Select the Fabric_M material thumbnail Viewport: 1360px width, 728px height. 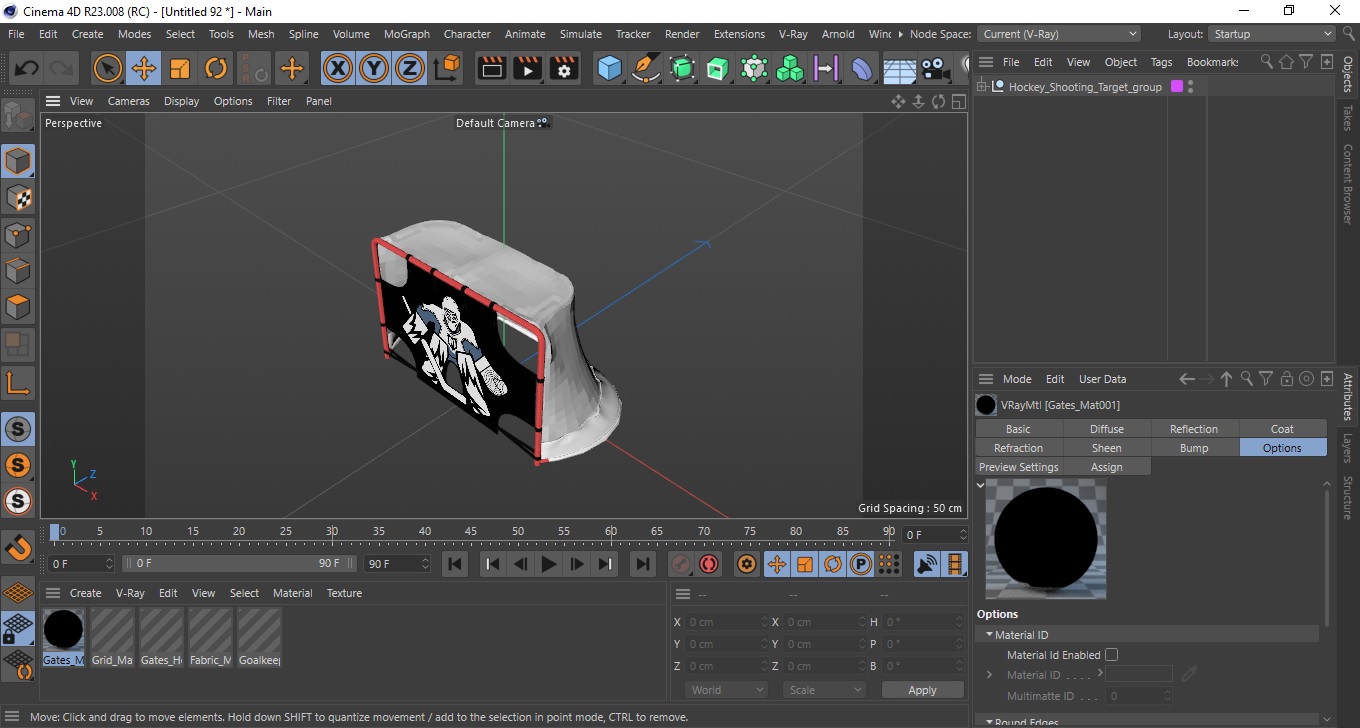point(210,637)
